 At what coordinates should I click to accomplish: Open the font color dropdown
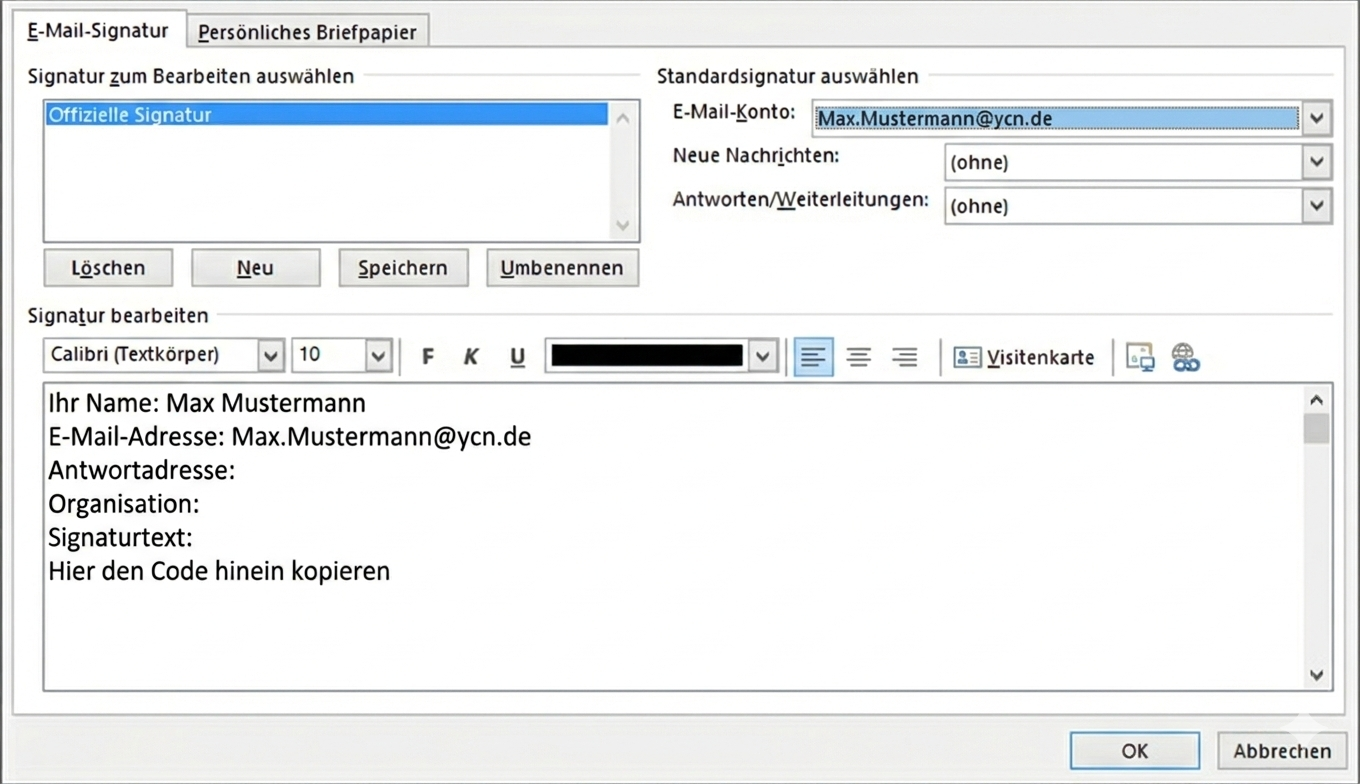click(763, 356)
